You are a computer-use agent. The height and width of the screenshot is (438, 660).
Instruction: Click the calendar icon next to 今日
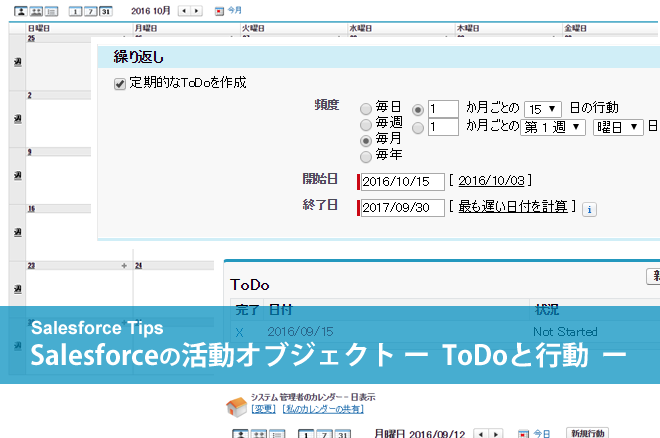[523, 434]
